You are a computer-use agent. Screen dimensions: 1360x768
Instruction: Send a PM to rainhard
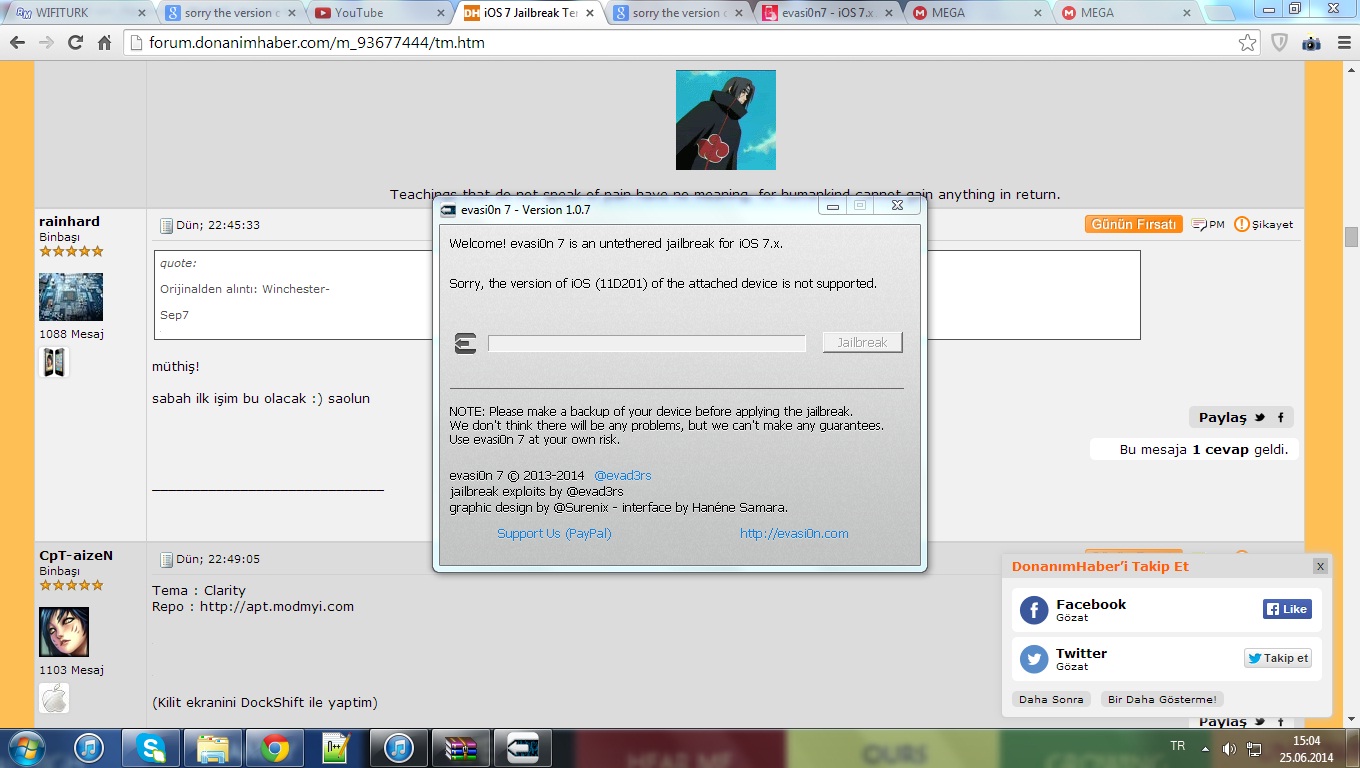[x=1208, y=224]
